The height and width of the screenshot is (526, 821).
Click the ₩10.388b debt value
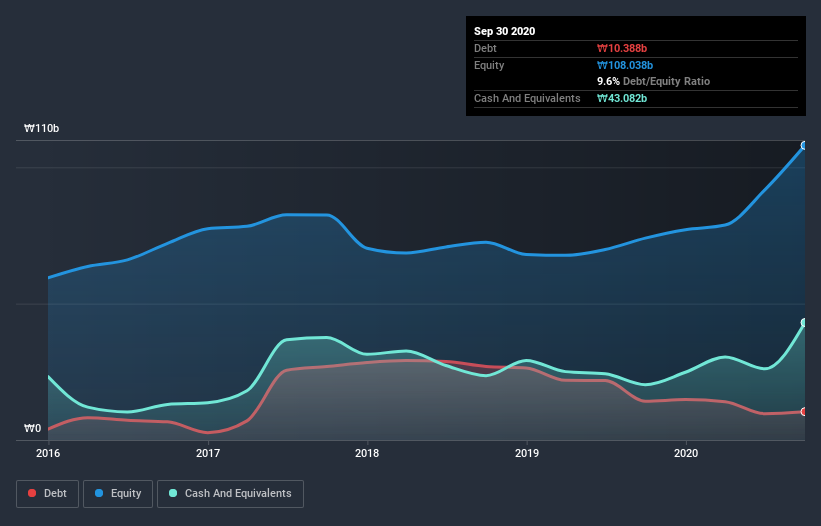click(622, 48)
